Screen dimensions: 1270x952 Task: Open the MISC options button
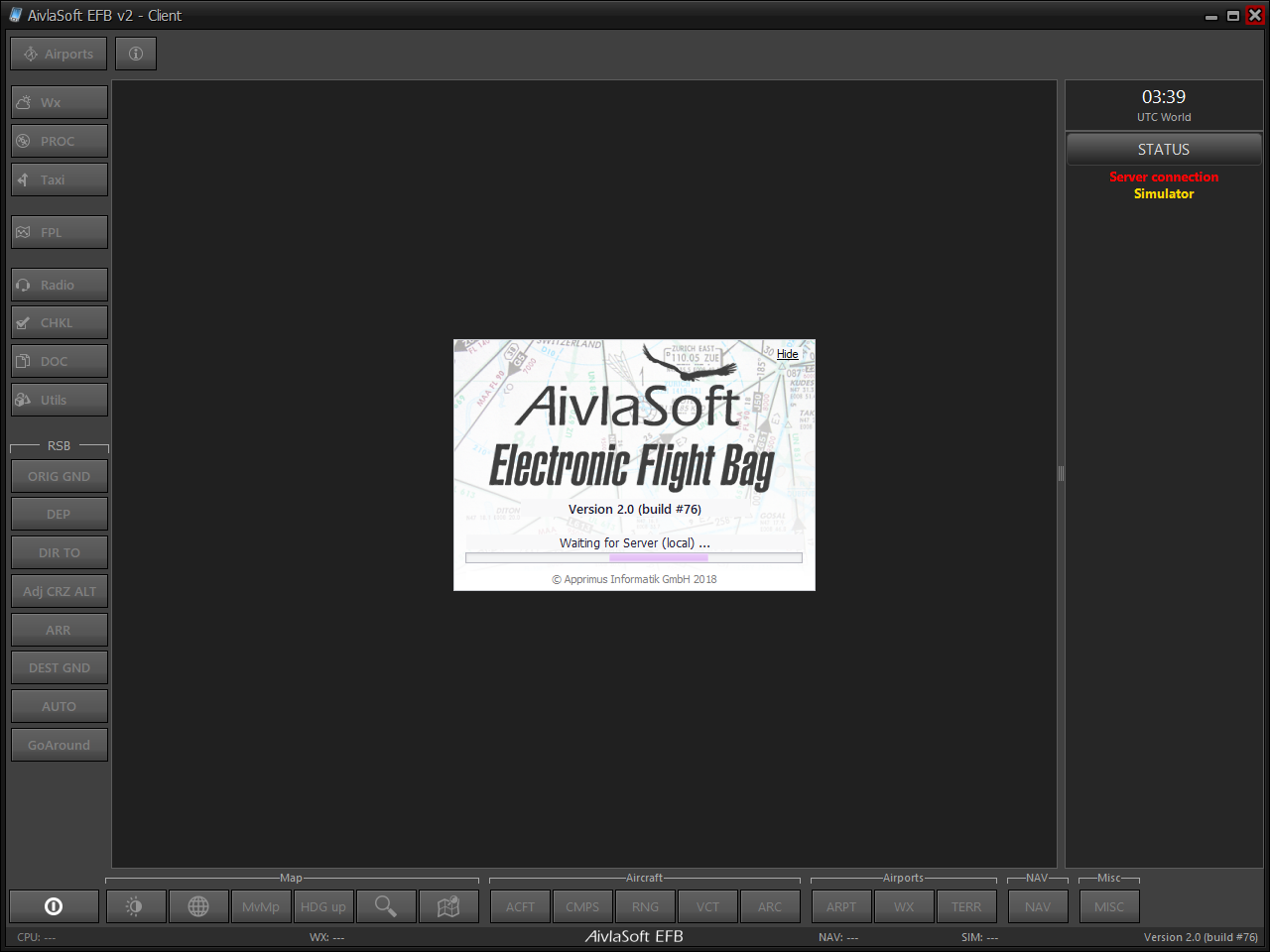(1109, 906)
